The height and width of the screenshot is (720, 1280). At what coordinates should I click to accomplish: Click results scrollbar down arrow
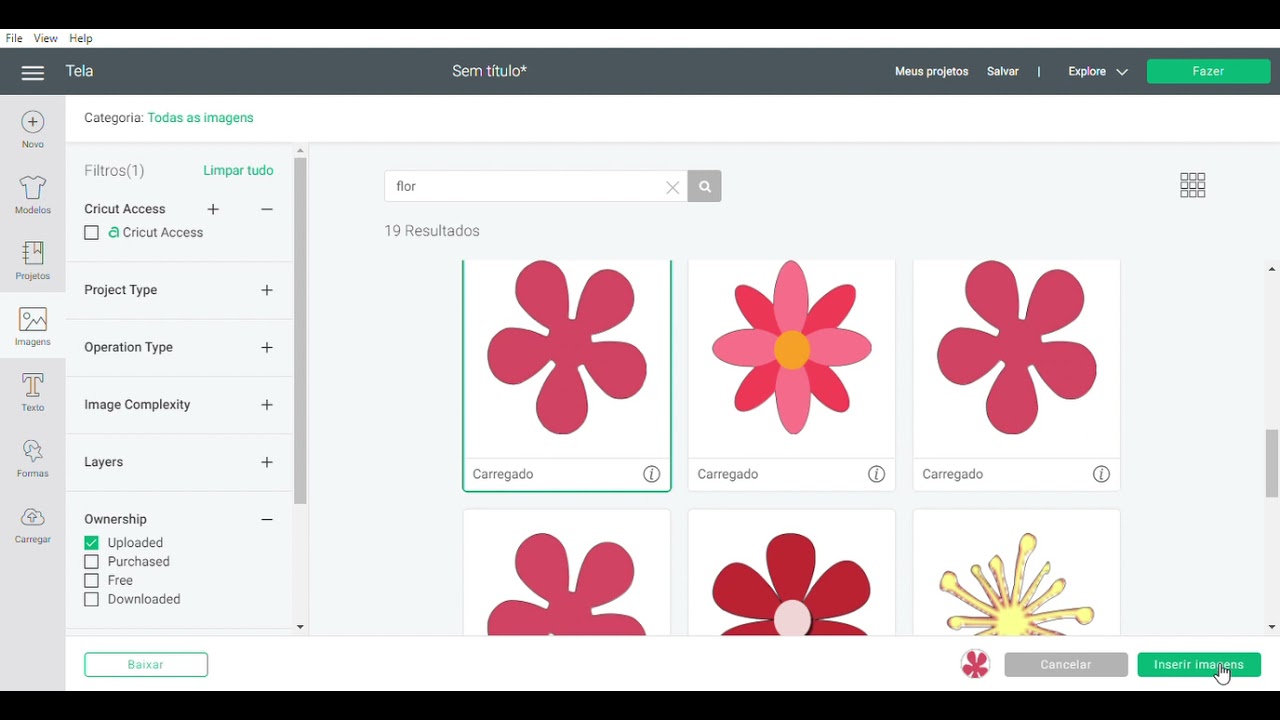pos(1272,628)
